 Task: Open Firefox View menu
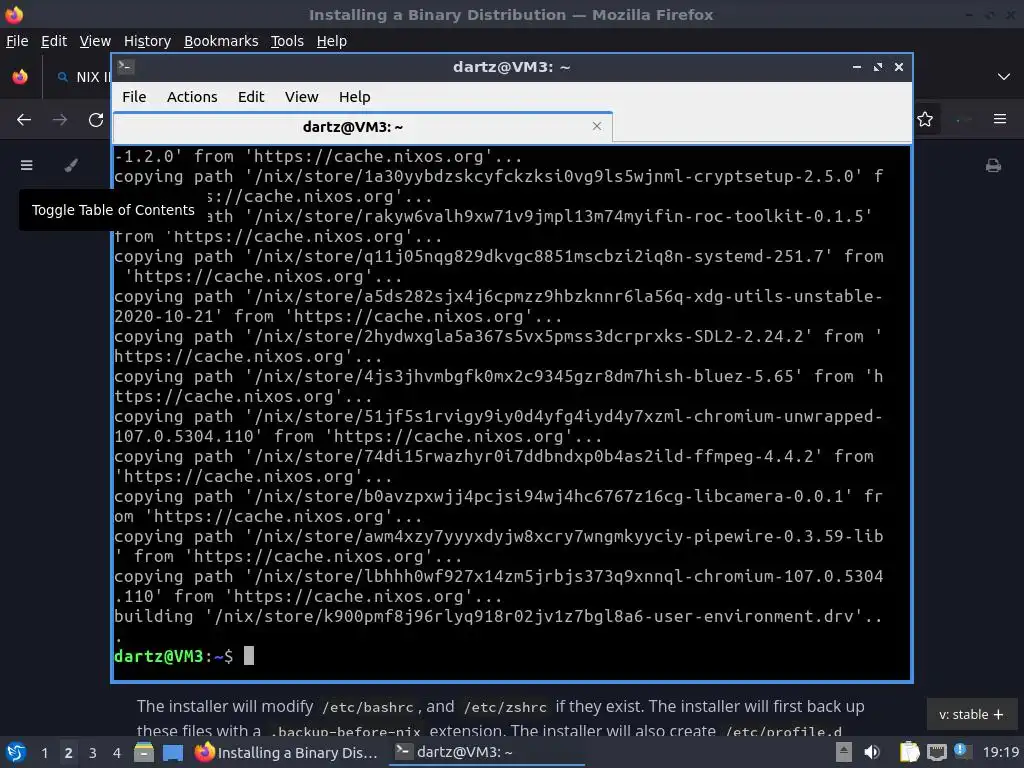coord(95,41)
